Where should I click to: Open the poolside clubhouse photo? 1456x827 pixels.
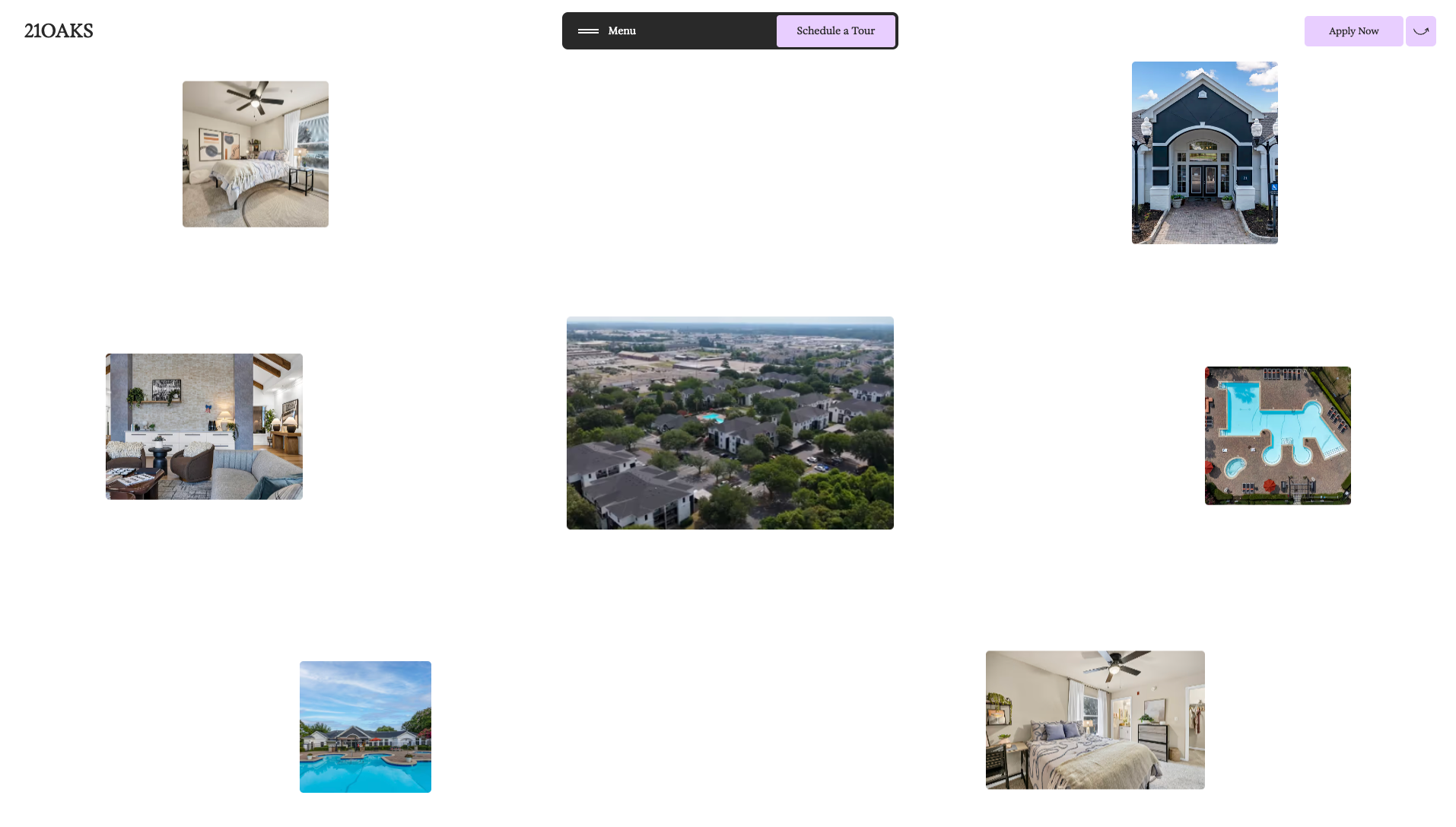coord(365,727)
